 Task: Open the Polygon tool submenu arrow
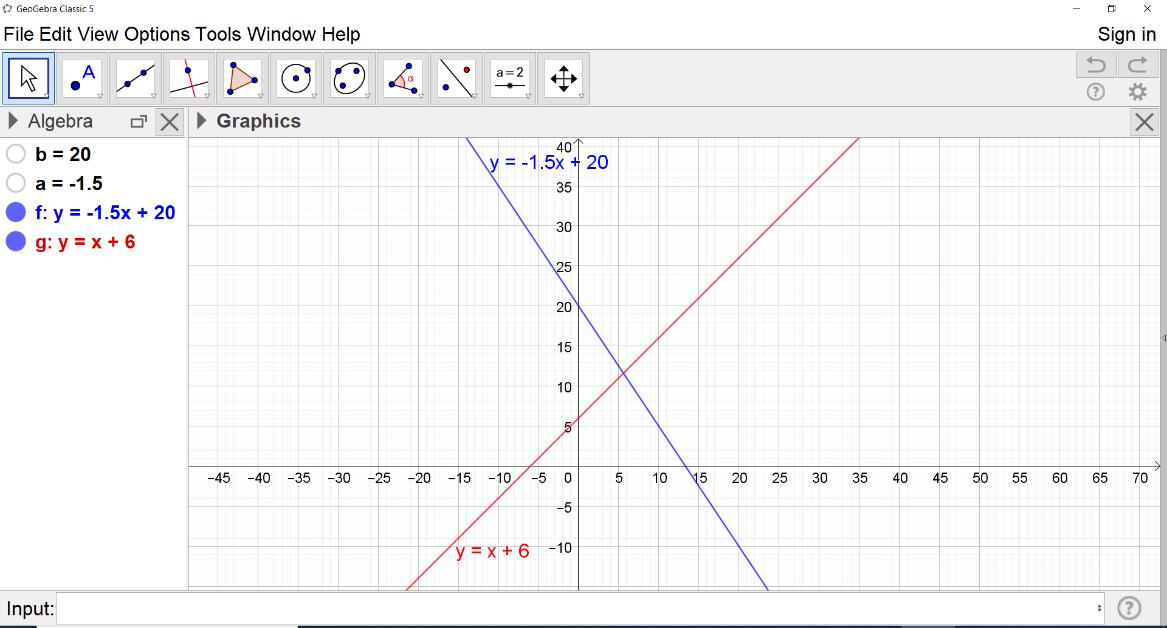coord(260,96)
